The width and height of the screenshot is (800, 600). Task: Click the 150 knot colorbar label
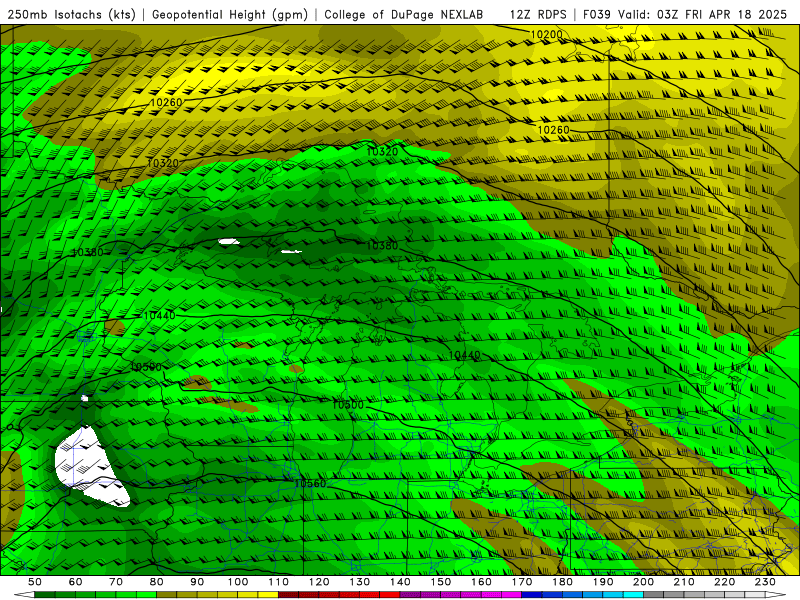(441, 582)
